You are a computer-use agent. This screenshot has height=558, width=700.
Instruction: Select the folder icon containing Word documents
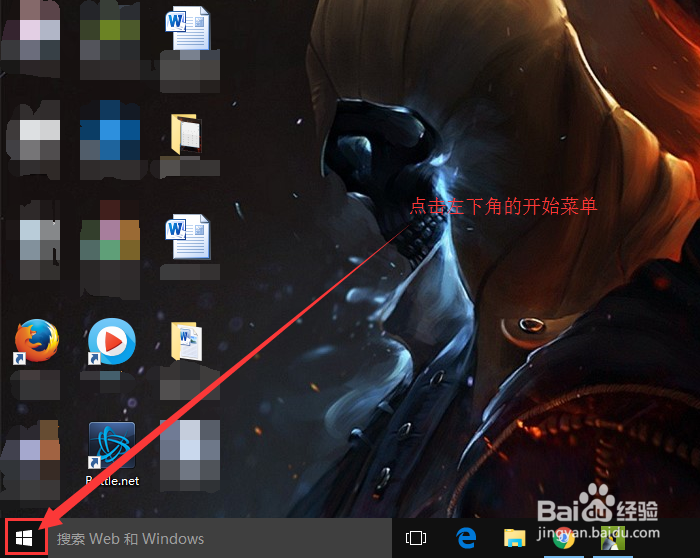187,341
